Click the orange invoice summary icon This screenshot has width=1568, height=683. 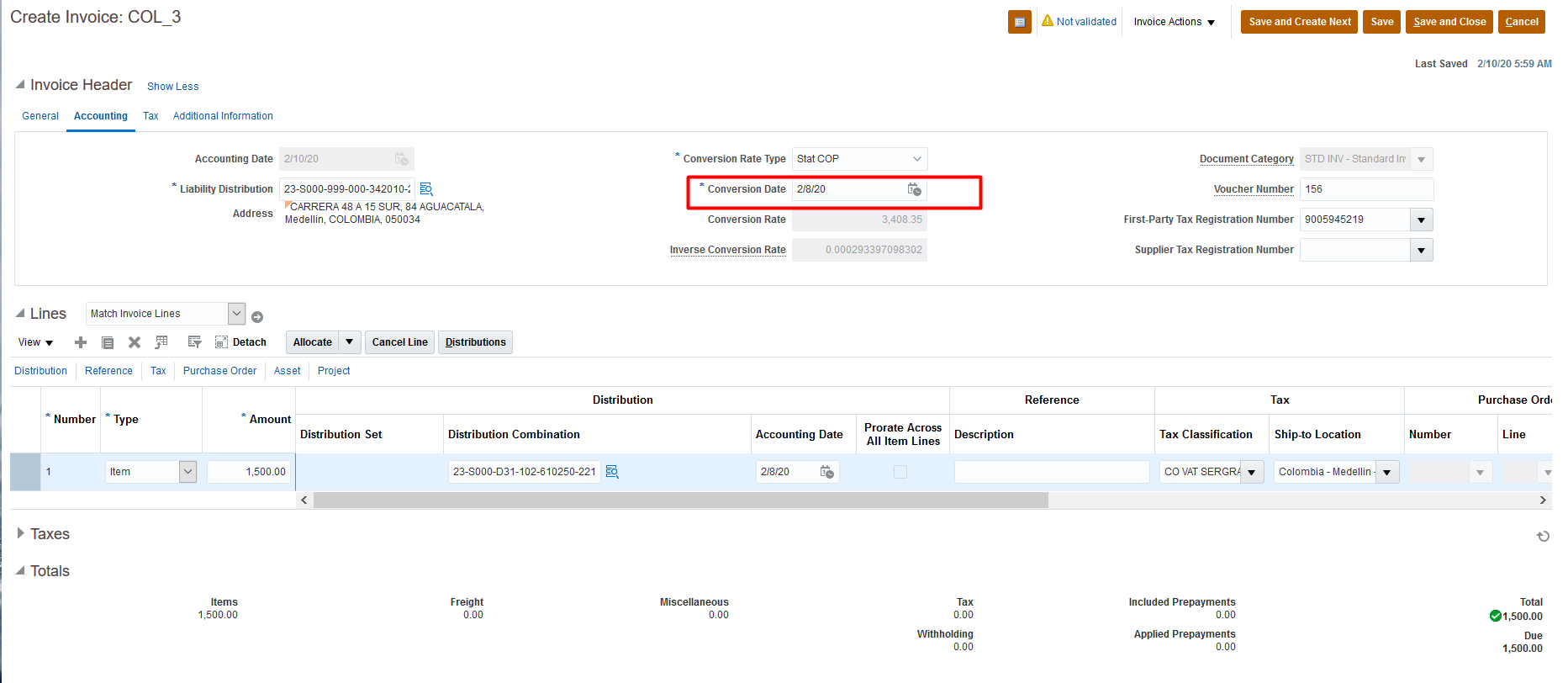(1019, 22)
